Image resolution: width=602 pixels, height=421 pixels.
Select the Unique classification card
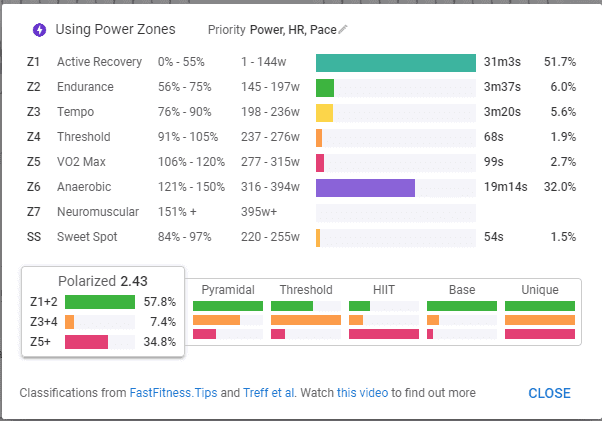(x=540, y=314)
